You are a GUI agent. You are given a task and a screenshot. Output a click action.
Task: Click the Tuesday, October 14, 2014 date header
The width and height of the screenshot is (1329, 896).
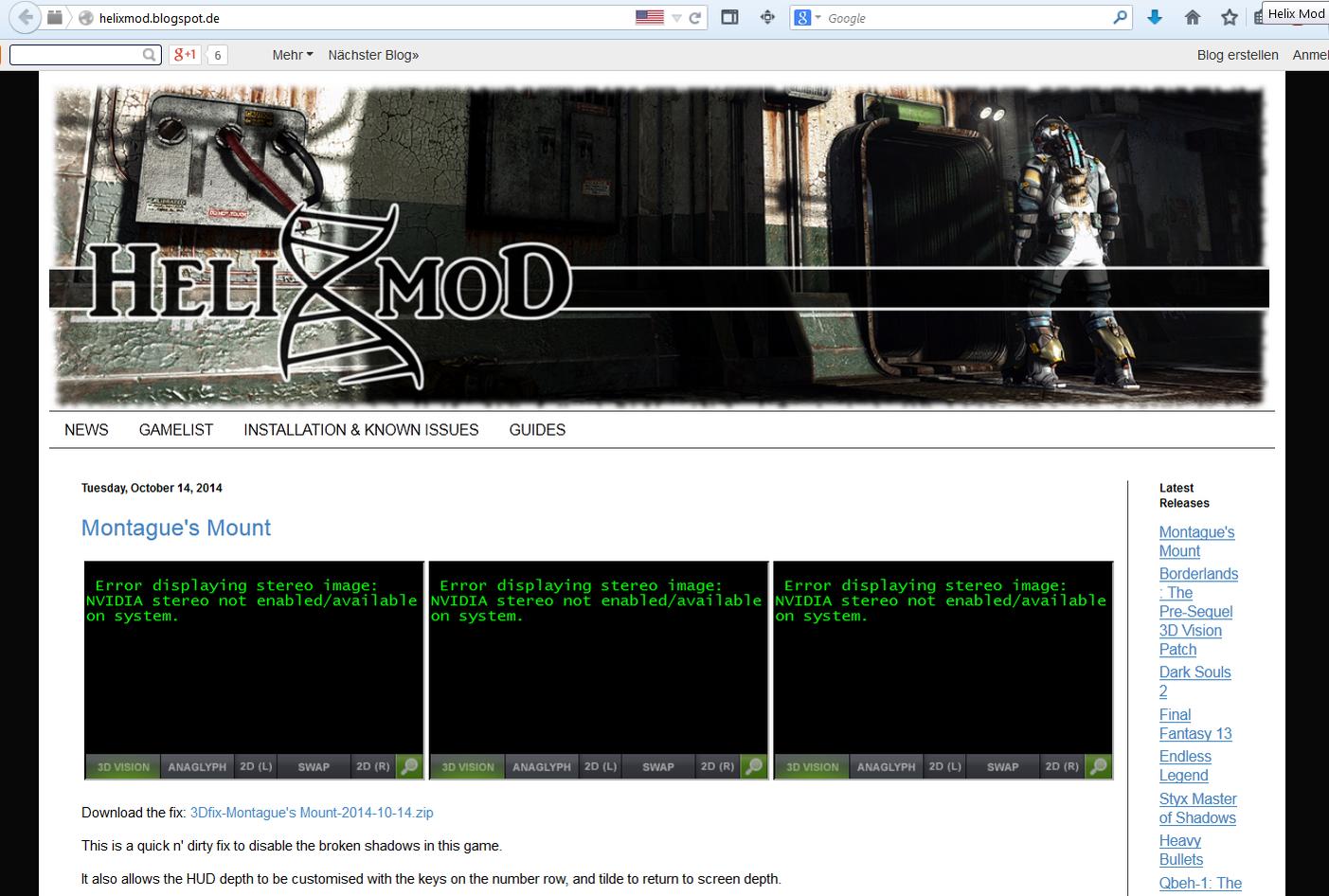(152, 488)
